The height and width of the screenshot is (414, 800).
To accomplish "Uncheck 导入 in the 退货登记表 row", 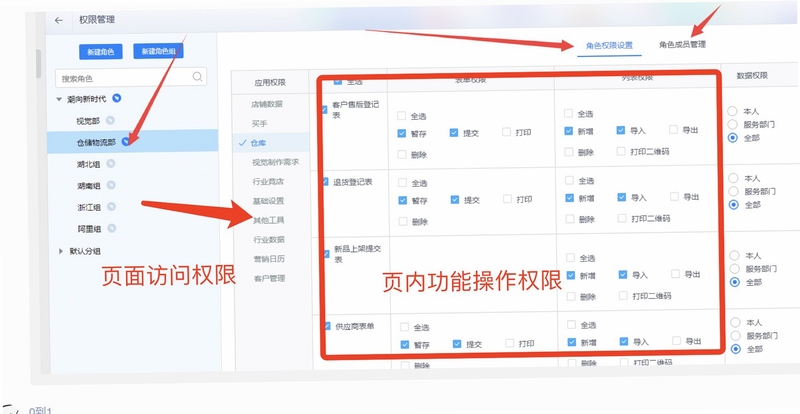I will pos(621,197).
